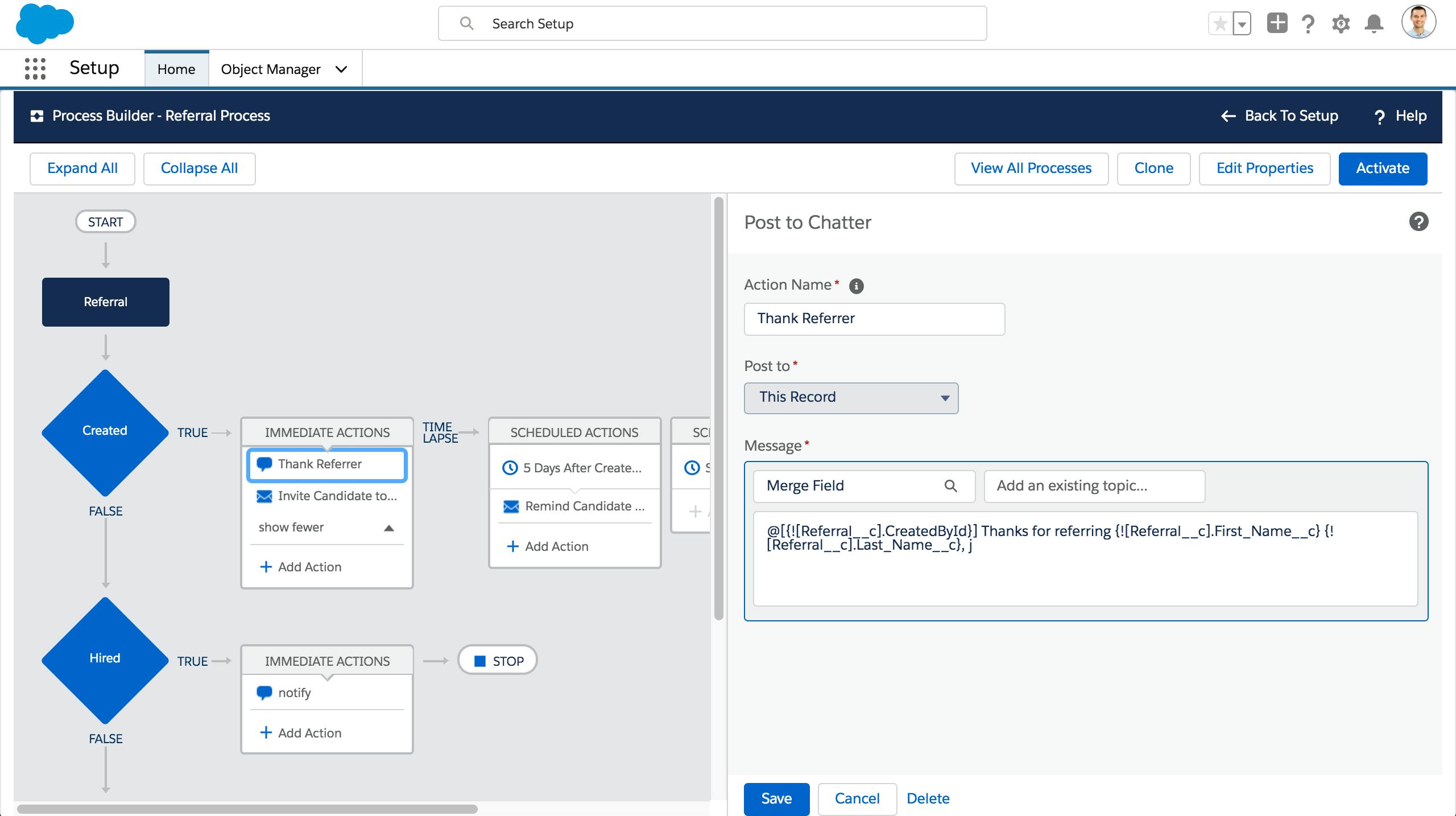Click the speech bubble icon beside notify action
The image size is (1456, 816).
(264, 693)
